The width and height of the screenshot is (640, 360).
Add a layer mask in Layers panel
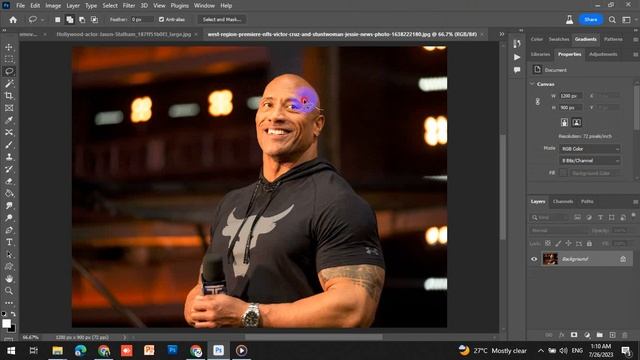tap(574, 335)
